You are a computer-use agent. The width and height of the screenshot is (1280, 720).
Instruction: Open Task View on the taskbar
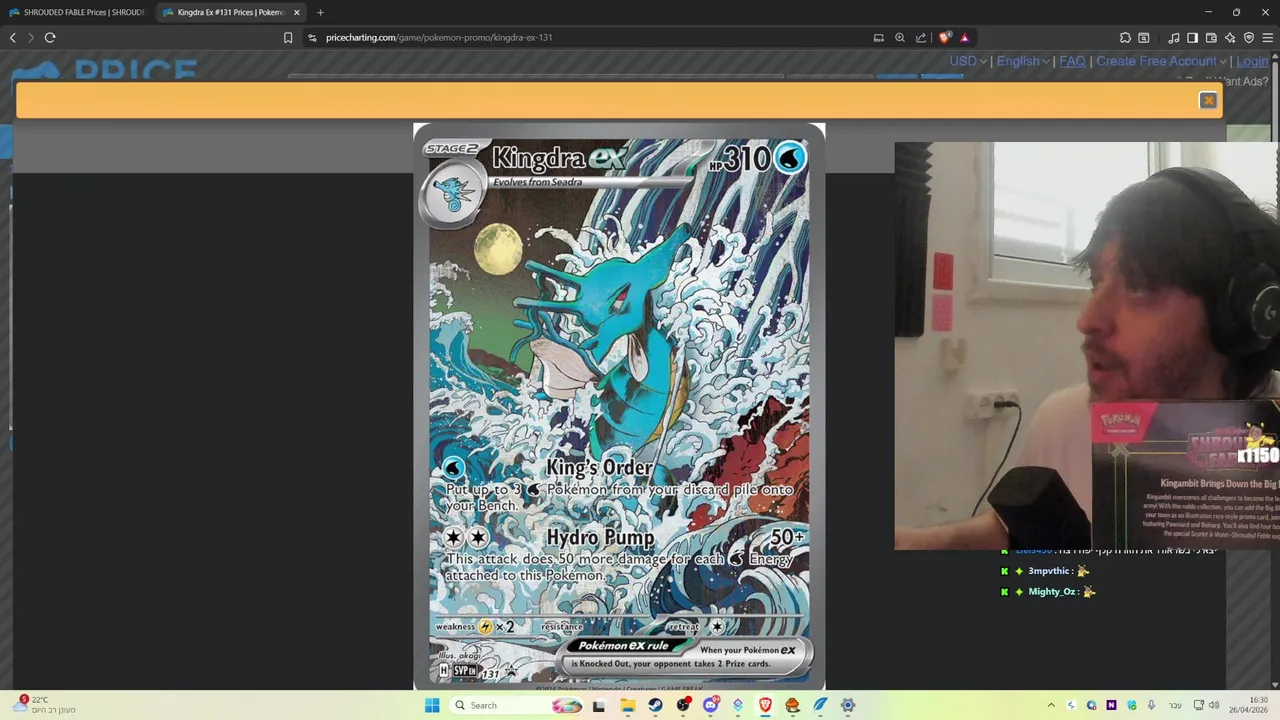point(599,706)
